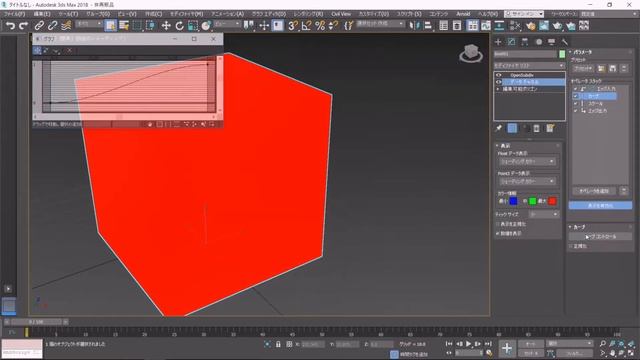Switch to the Create command panel tab

(x=498, y=42)
